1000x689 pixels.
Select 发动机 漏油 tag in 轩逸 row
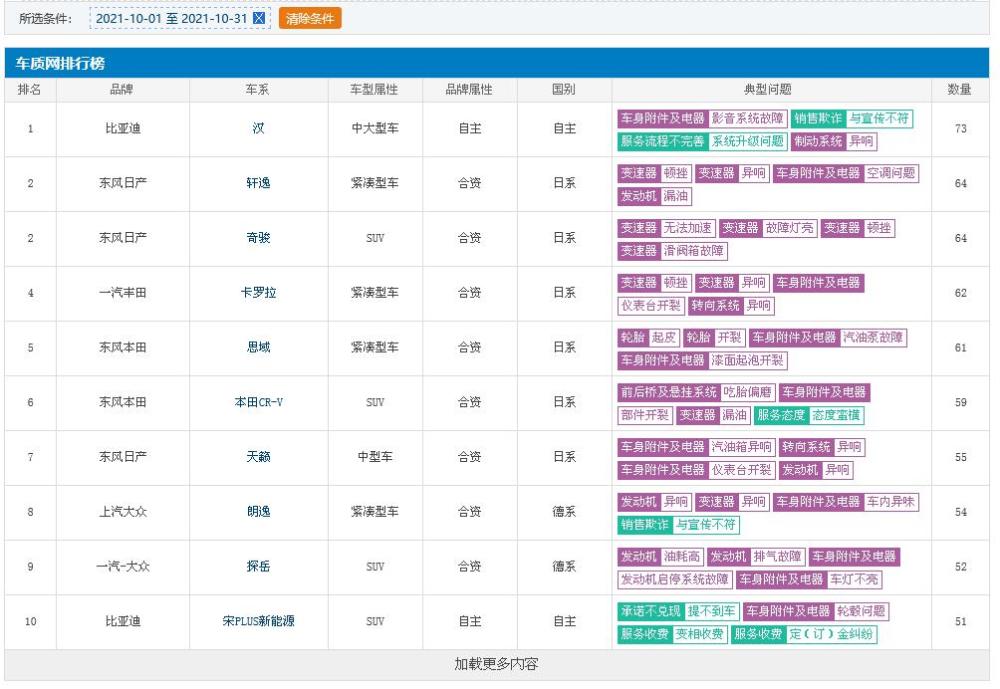655,196
